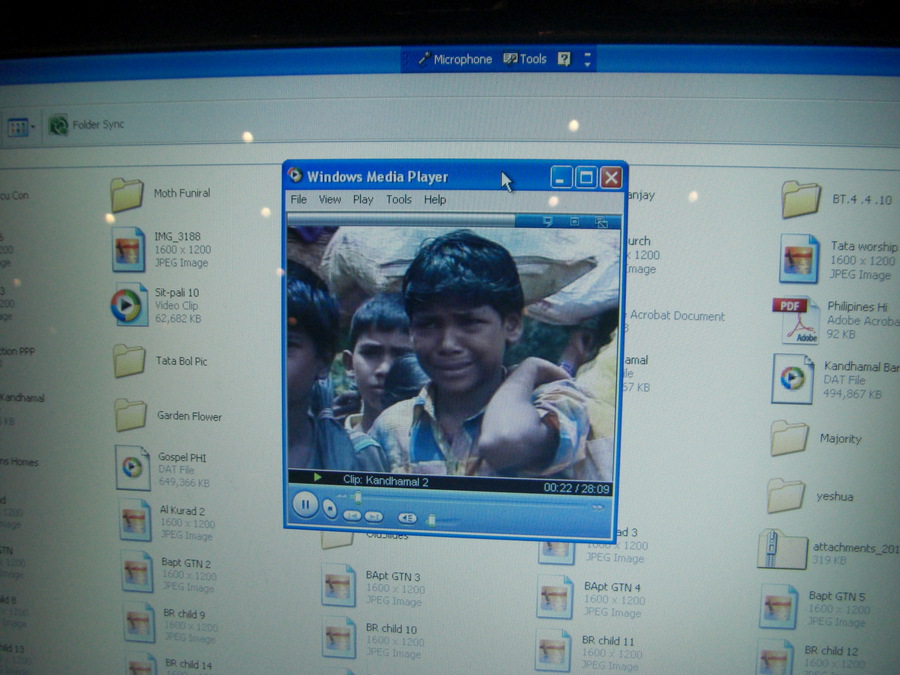900x675 pixels.
Task: Select the yeshua folder
Action: (x=811, y=495)
